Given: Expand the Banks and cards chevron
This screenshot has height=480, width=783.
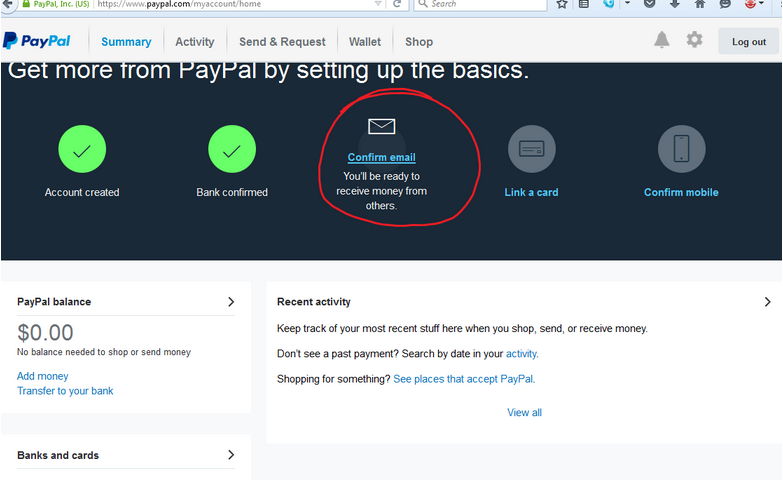Looking at the screenshot, I should (x=231, y=455).
